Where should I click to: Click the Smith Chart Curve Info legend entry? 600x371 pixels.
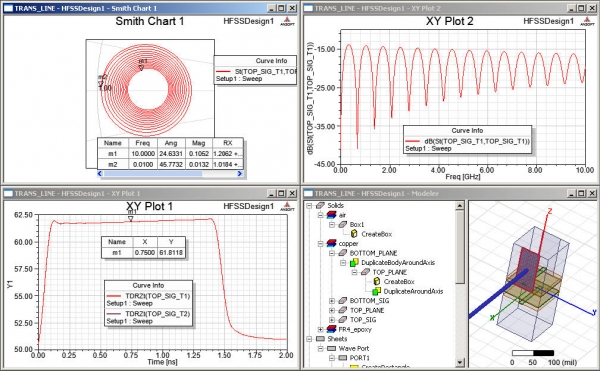256,71
